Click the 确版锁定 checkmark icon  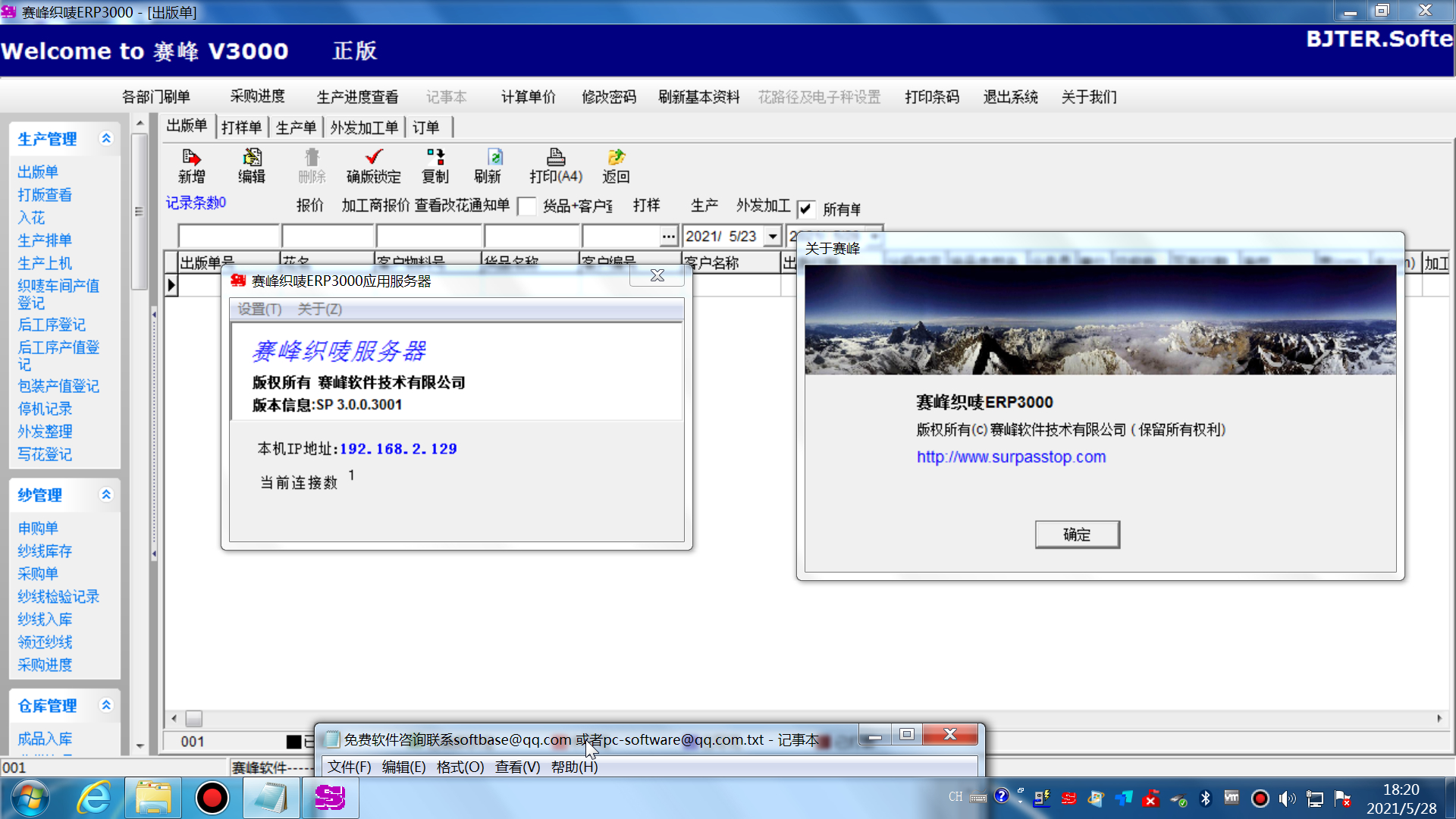point(373,158)
